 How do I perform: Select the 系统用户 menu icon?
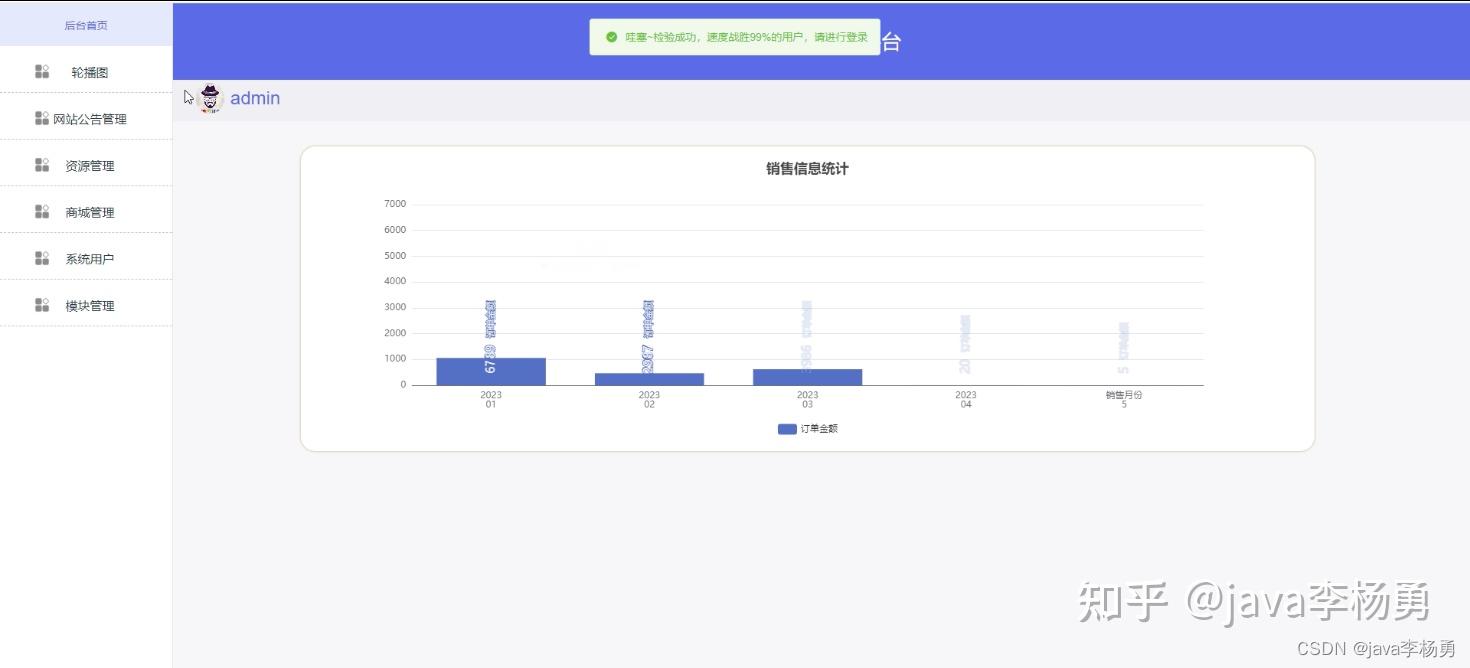point(41,257)
